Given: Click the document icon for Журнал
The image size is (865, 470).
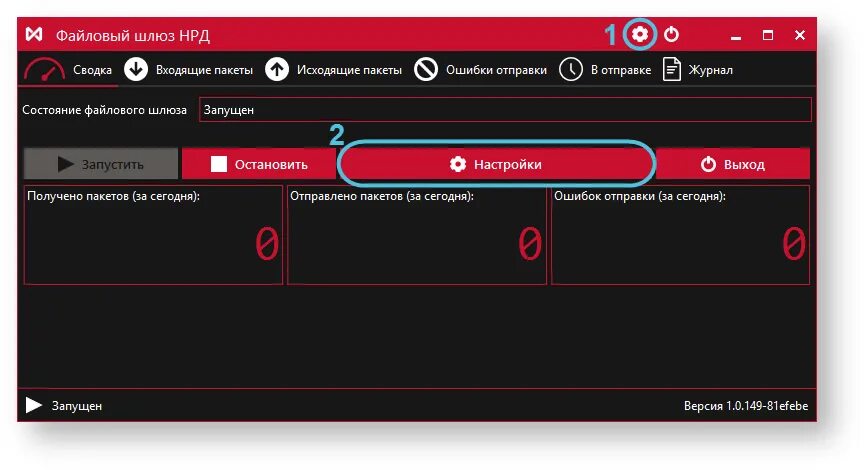Looking at the screenshot, I should [x=671, y=70].
